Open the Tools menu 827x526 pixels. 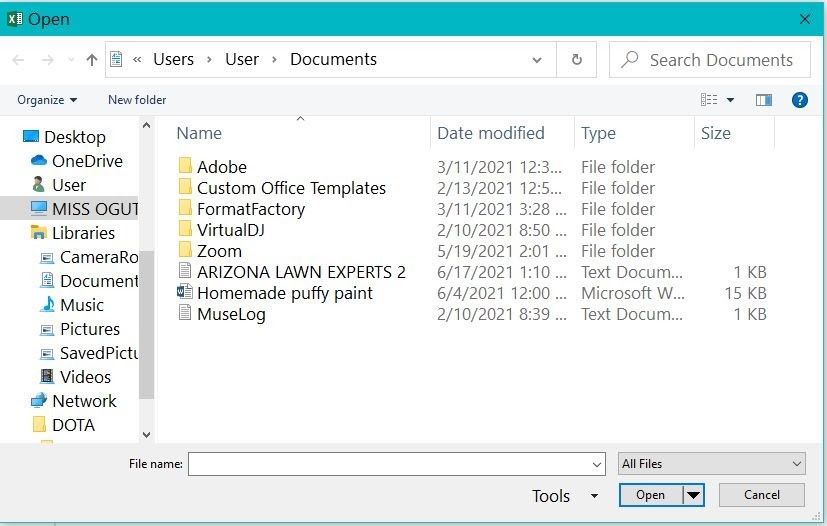point(564,496)
